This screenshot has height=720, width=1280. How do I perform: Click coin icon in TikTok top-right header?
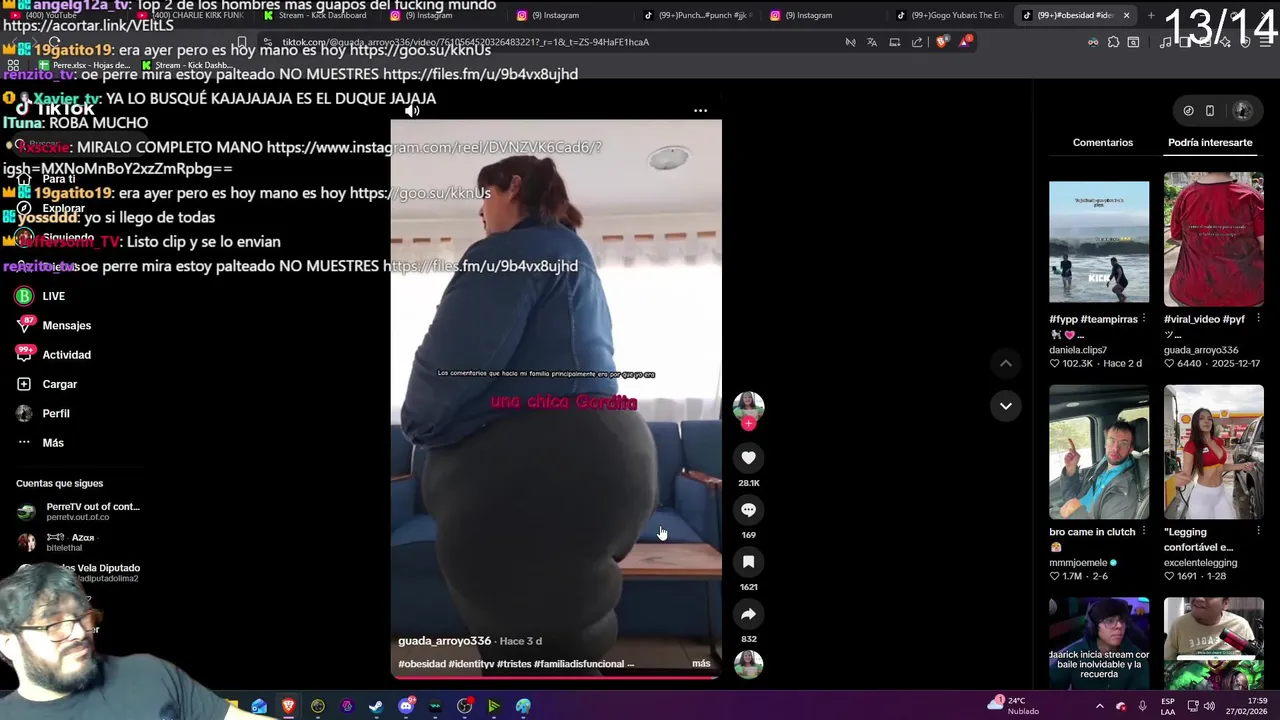pyautogui.click(x=1188, y=110)
